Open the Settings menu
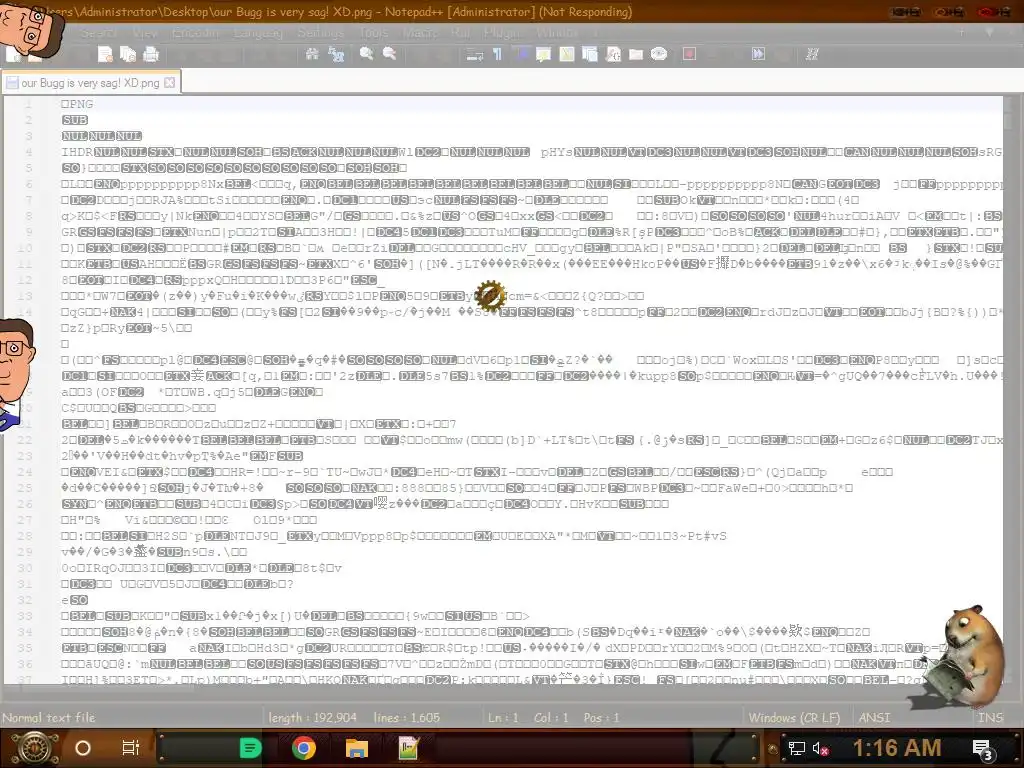Viewport: 1024px width, 768px height. [x=320, y=32]
